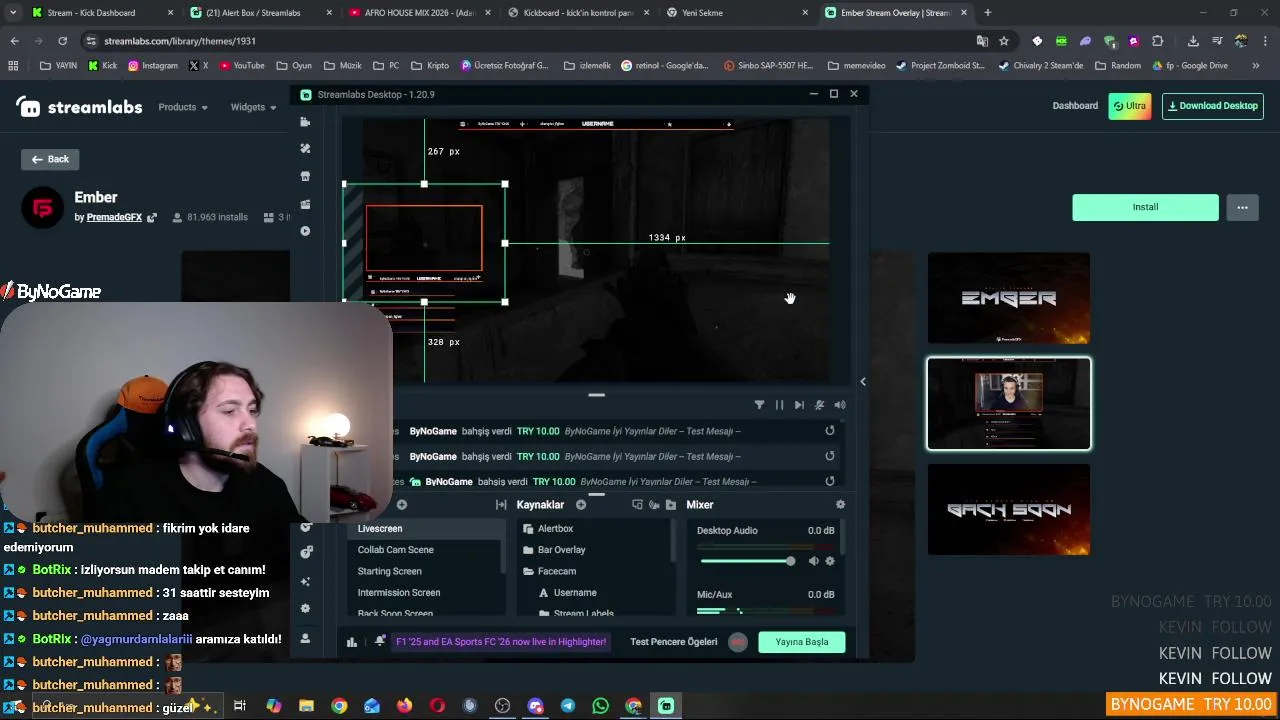Click the Highlighter announcement banner

pyautogui.click(x=501, y=642)
